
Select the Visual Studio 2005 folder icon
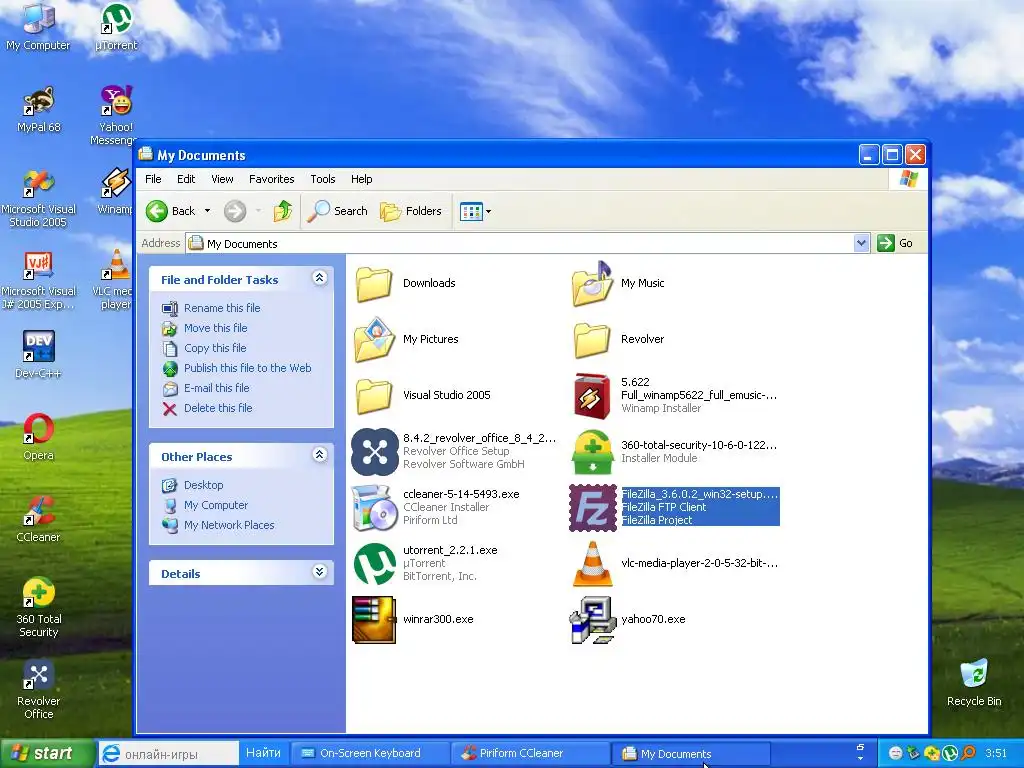click(374, 396)
